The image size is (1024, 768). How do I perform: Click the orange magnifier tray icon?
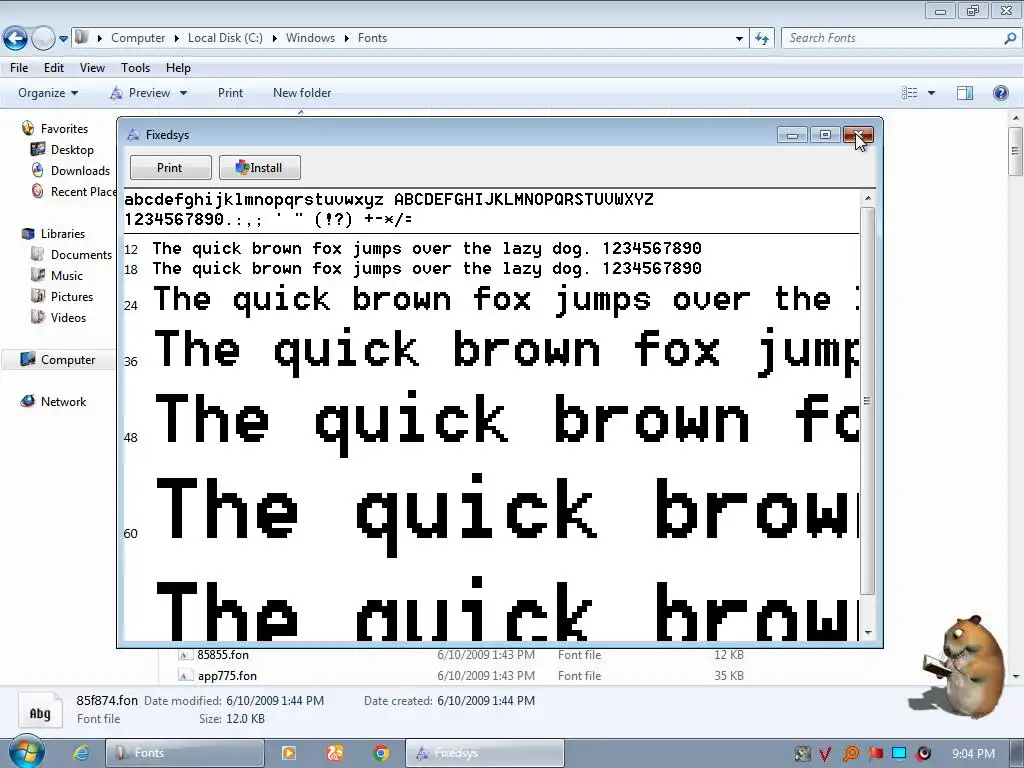tap(850, 754)
